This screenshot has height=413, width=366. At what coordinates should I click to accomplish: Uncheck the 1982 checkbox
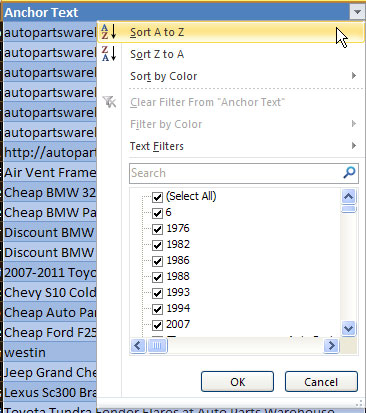(157, 245)
